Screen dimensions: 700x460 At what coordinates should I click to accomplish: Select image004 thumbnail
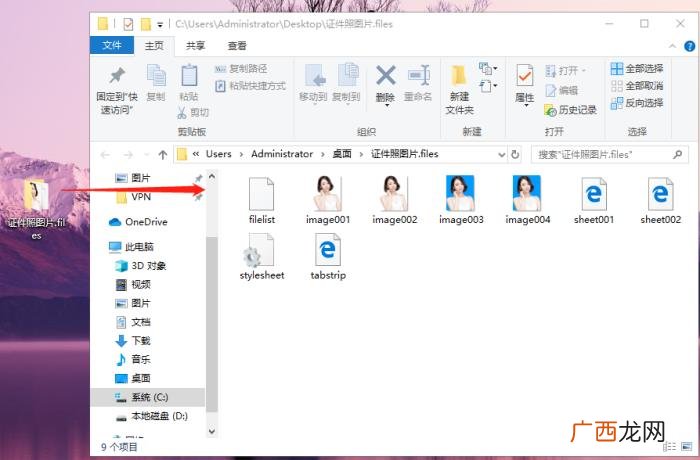click(528, 201)
